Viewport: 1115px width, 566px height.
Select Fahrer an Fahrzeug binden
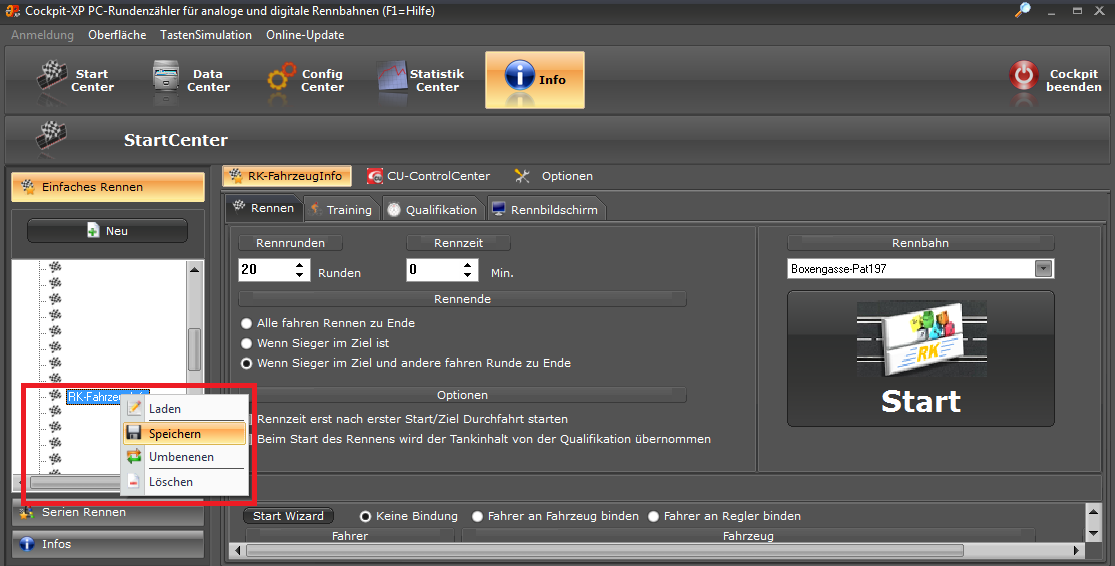pos(477,516)
